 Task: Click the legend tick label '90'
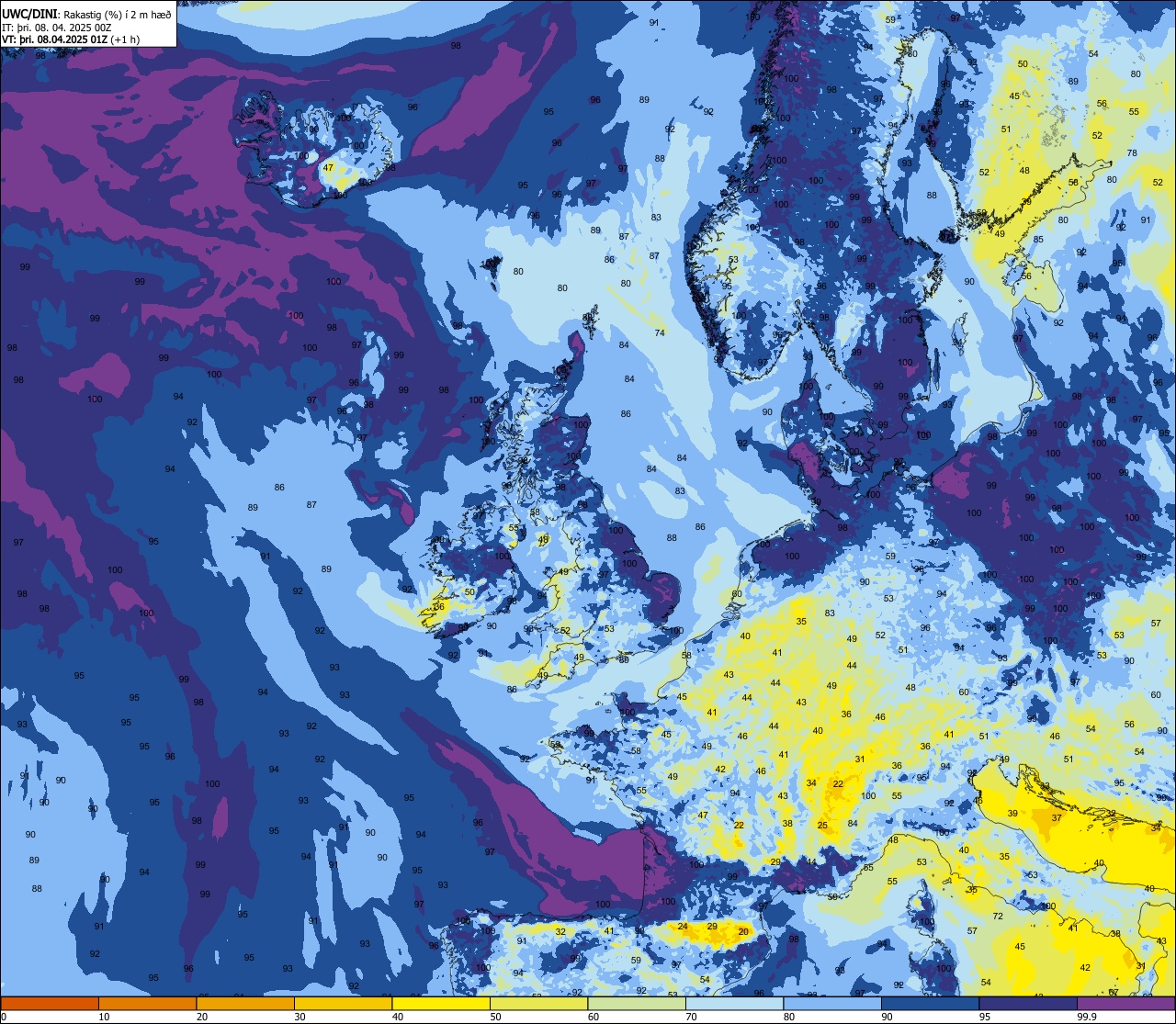(x=887, y=1017)
